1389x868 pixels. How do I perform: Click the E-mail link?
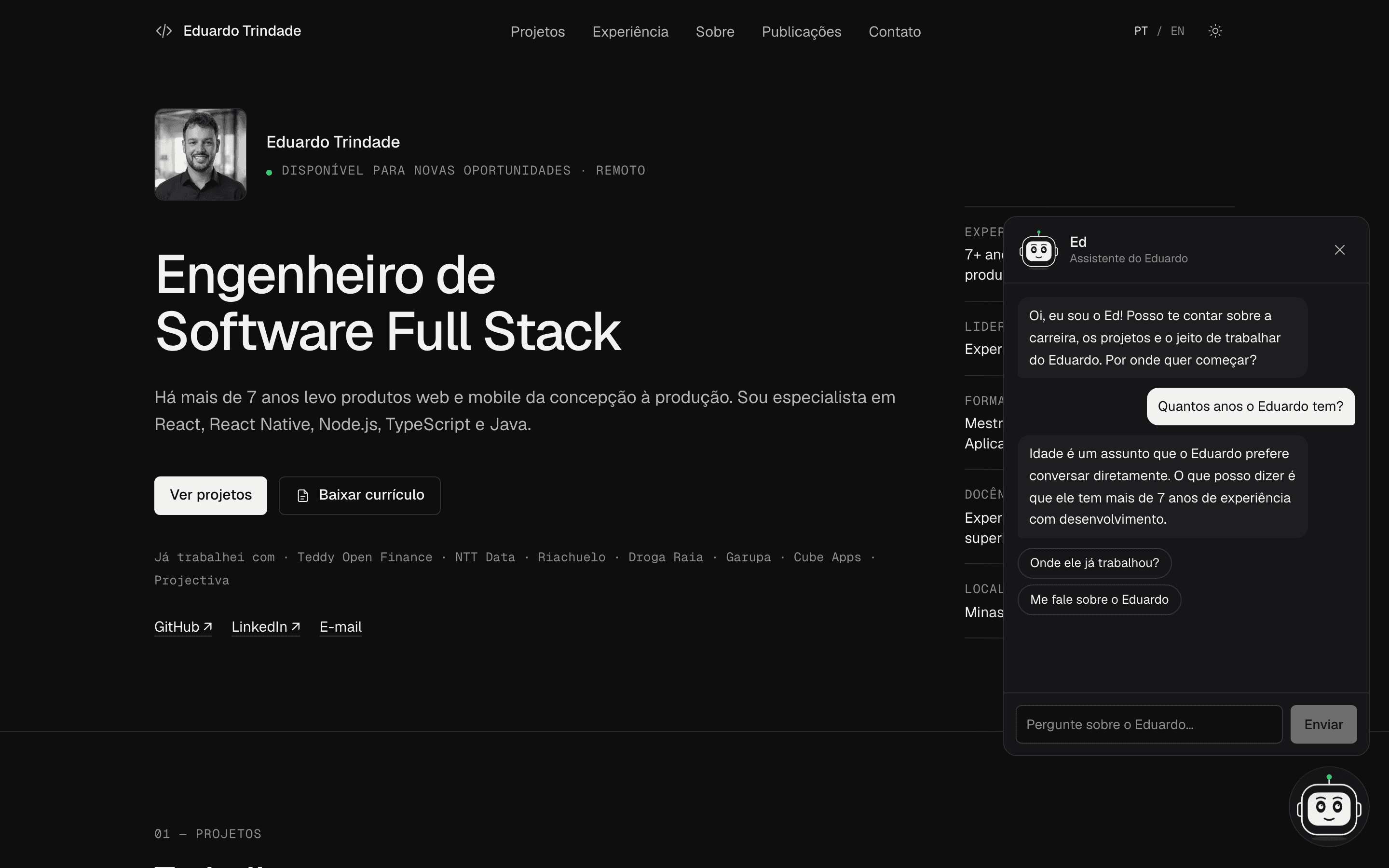340,627
